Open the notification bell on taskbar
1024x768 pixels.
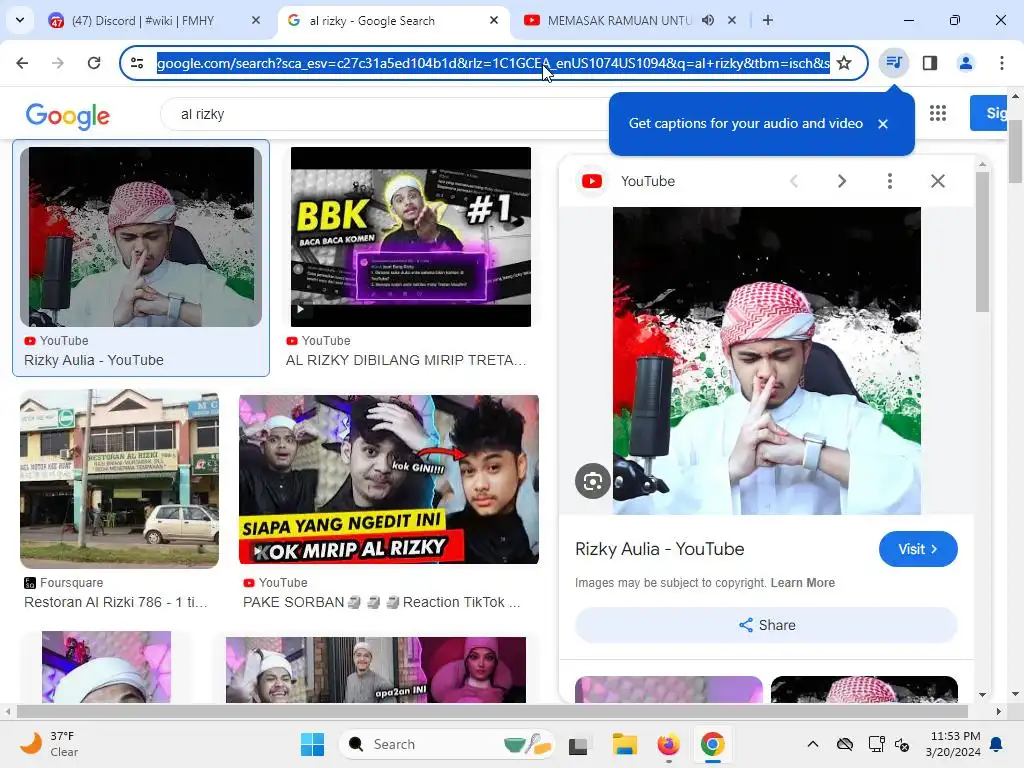tap(997, 744)
